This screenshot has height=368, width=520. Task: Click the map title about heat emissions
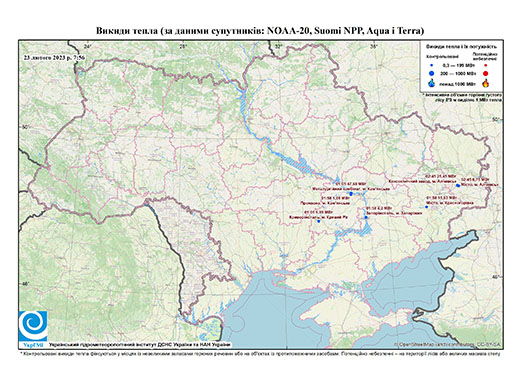[260, 31]
